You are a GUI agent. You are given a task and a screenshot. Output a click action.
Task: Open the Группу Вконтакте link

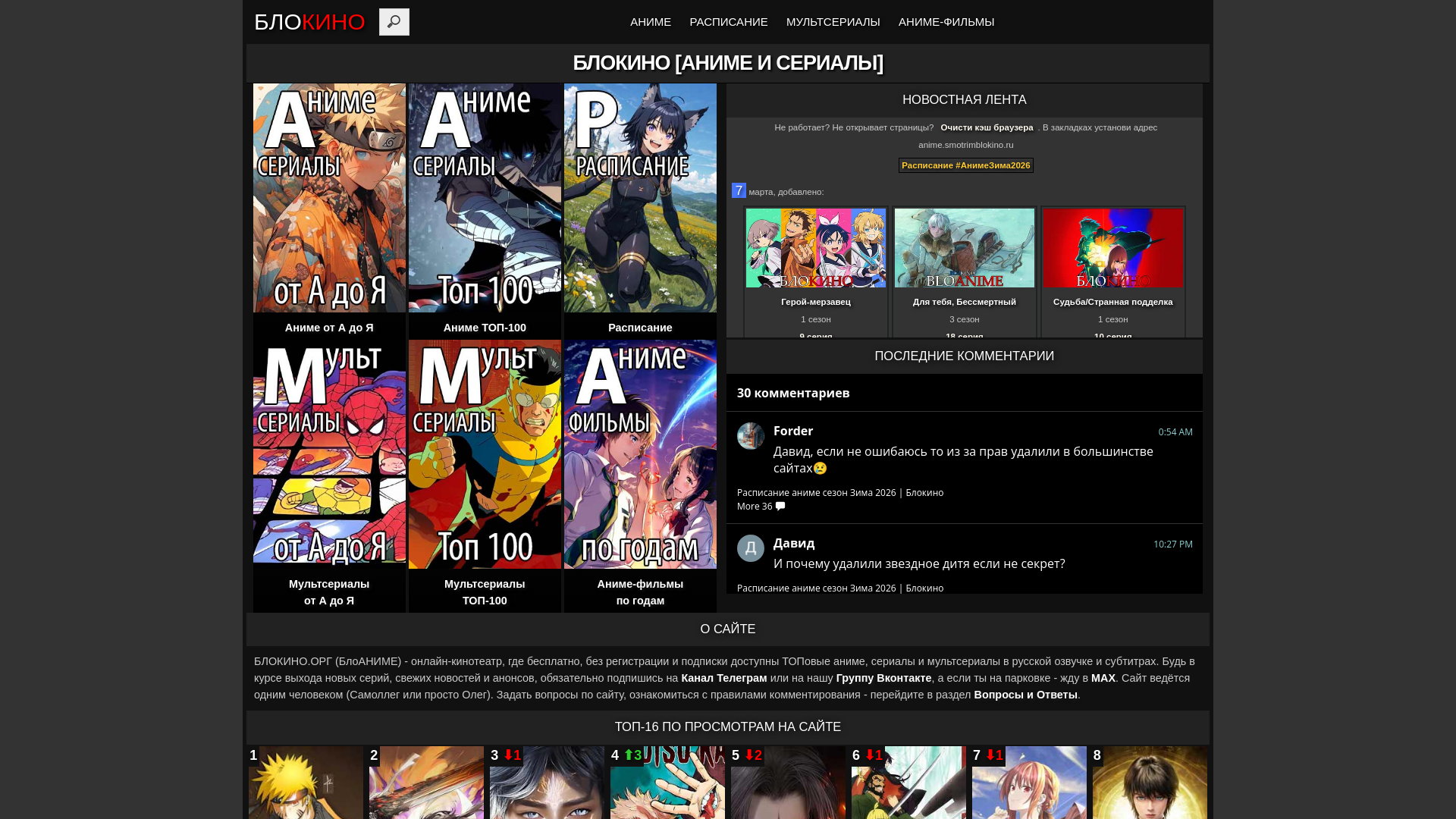tap(883, 678)
